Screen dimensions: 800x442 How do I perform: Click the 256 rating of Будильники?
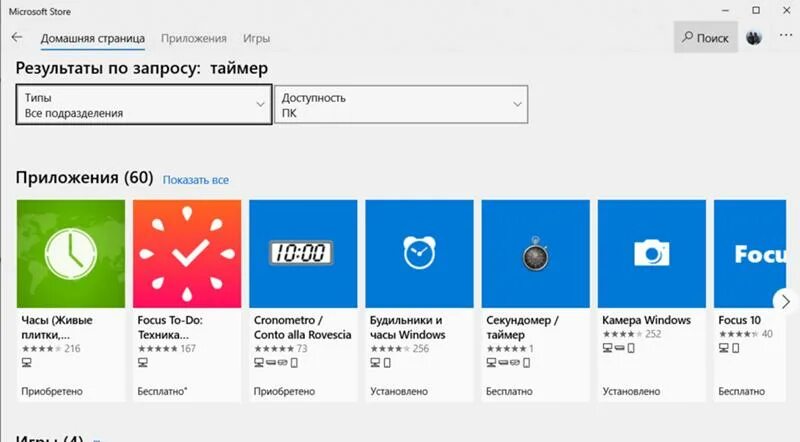tap(421, 349)
